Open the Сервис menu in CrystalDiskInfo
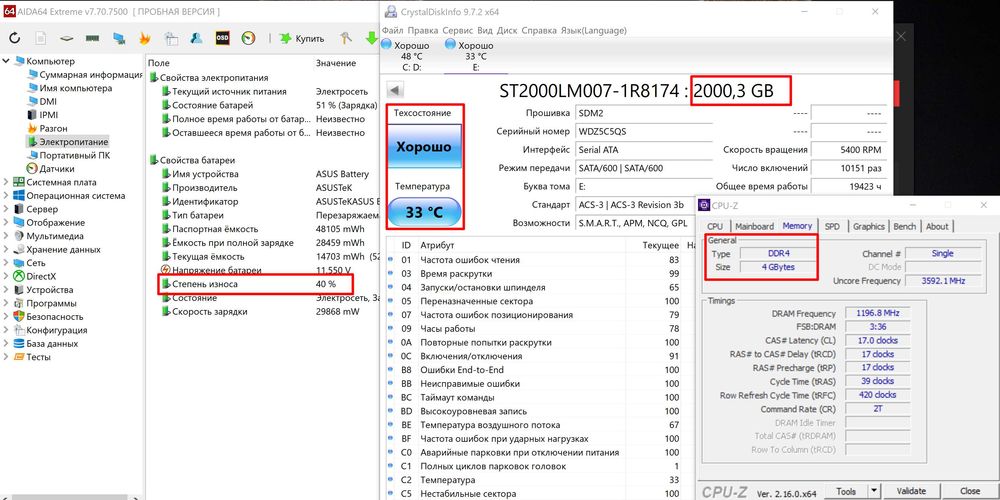Screen dimensions: 1000x500 (457, 31)
